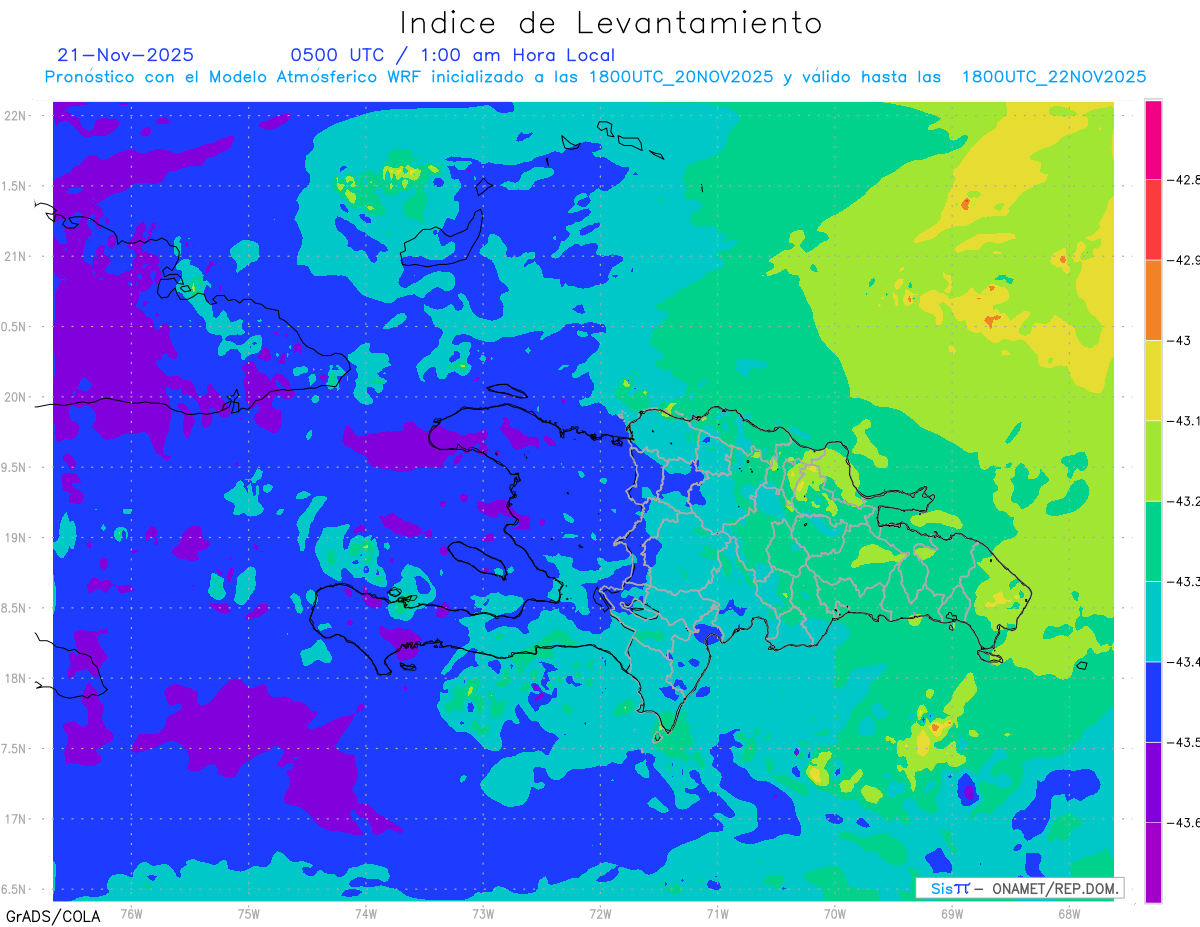Click the '72W' longitude label
This screenshot has height=927, width=1200.
coord(600,913)
